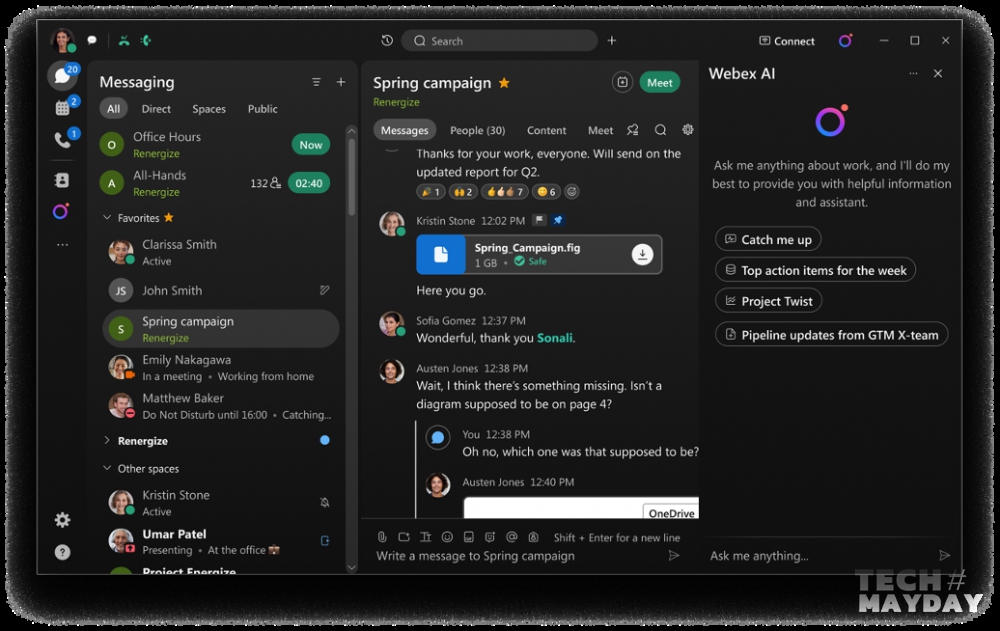Open the Messaging tab with 20 badge
This screenshot has width=1000, height=631.
point(62,76)
